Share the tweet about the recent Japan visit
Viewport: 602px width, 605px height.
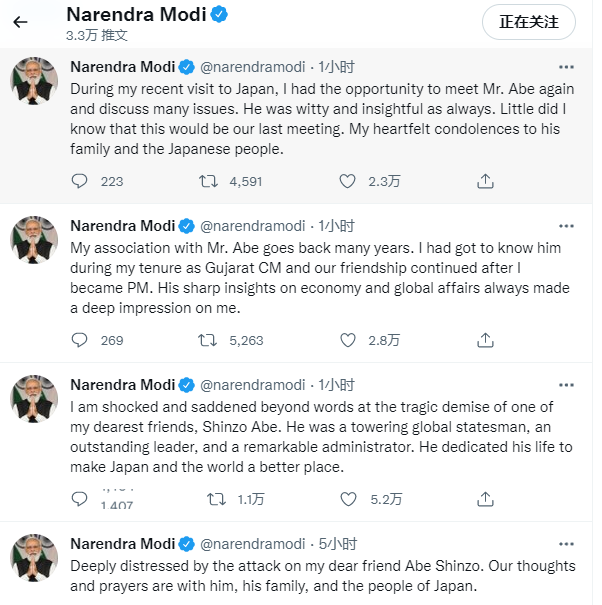tap(485, 181)
